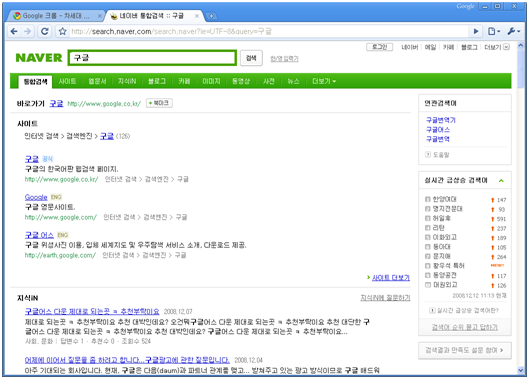Open a new tab with the plus button

tap(211, 16)
